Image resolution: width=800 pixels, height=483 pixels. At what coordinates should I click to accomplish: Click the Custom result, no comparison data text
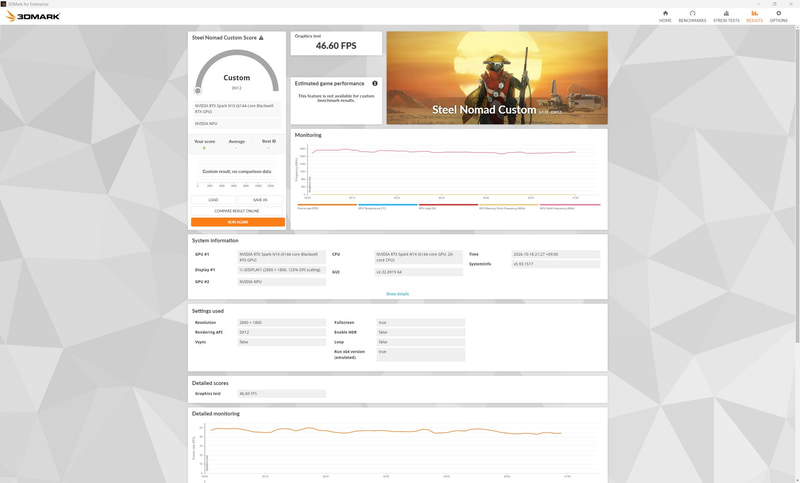[x=237, y=171]
